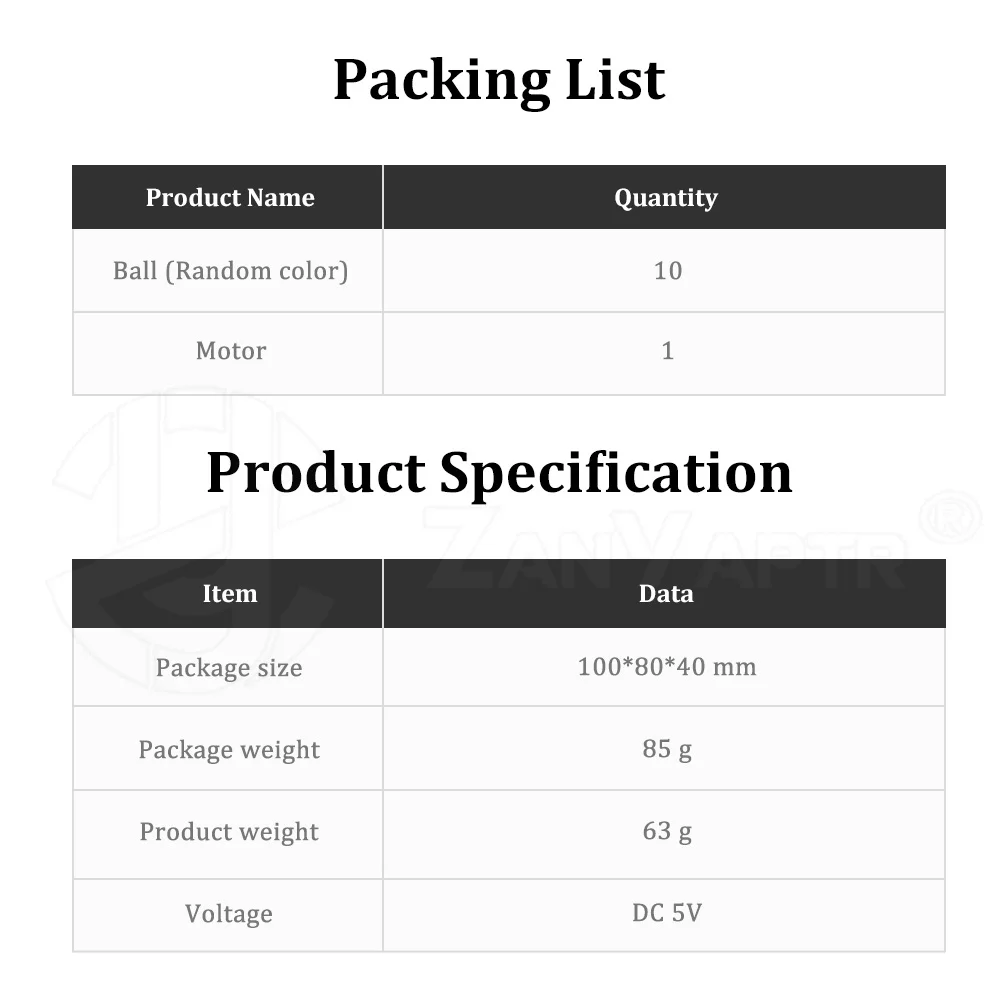Viewport: 1000px width, 1000px height.
Task: Click the Voltage row label
Action: click(x=229, y=914)
